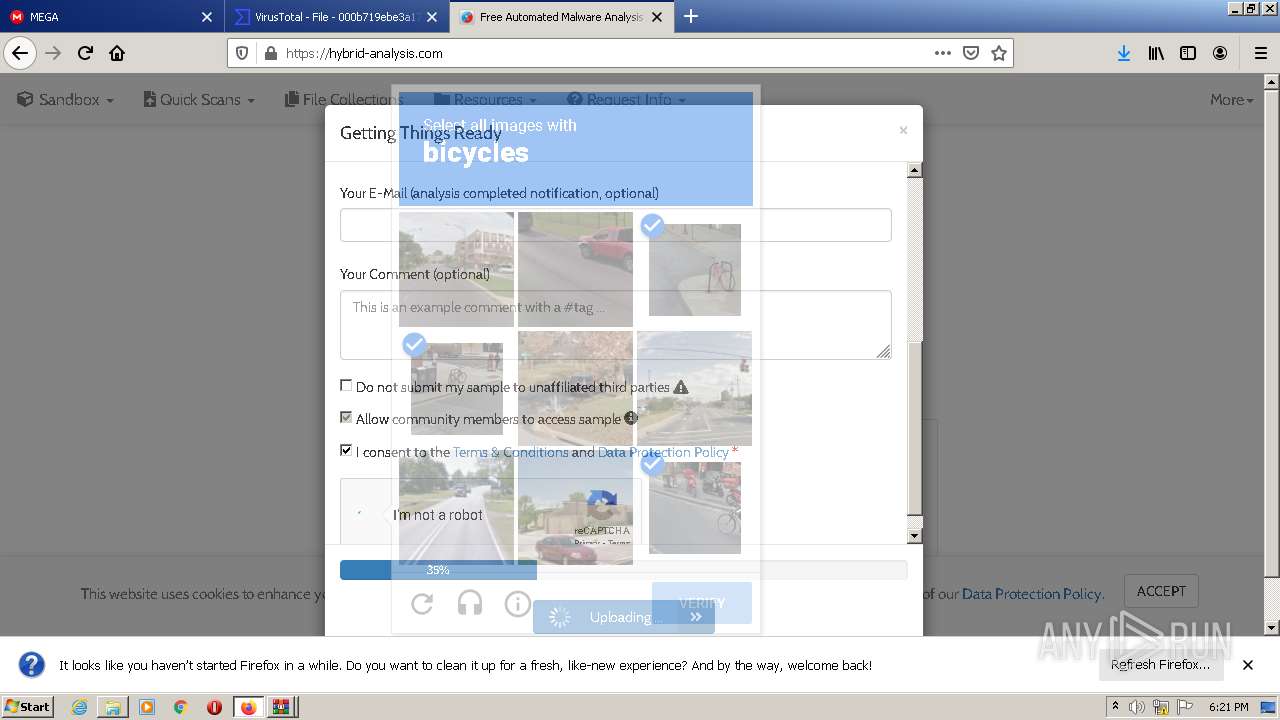1280x720 pixels.
Task: Focus the E-Mail notification input field
Action: (615, 225)
